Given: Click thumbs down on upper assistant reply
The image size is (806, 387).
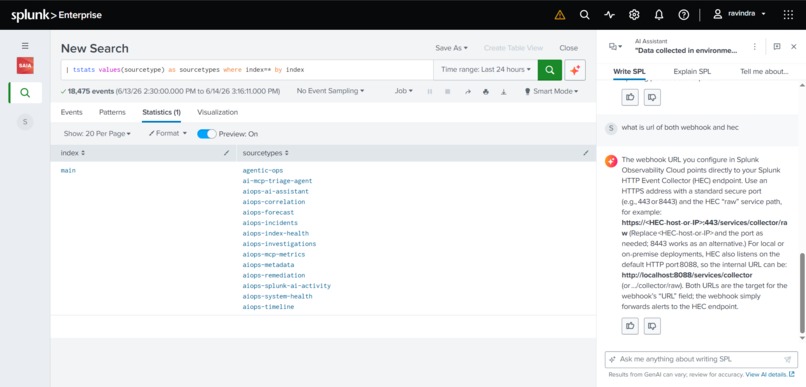Looking at the screenshot, I should 652,97.
